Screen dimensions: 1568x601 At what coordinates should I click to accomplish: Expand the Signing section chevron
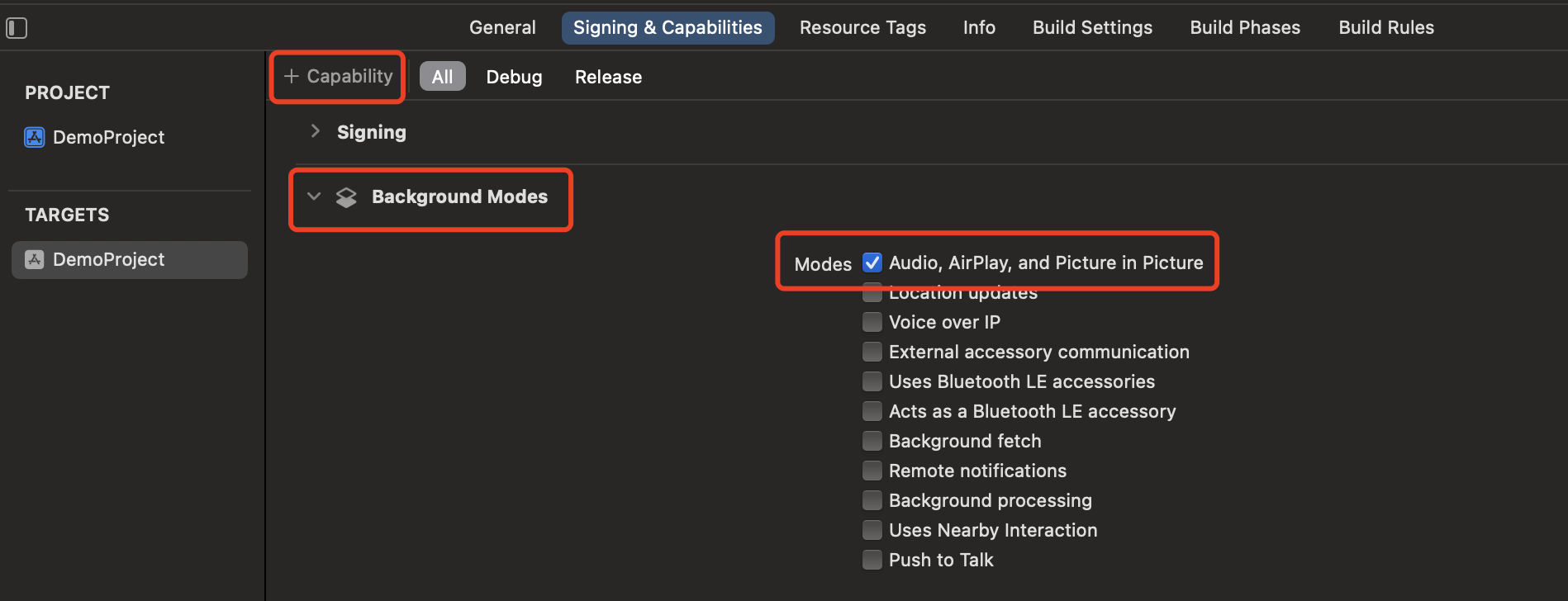315,131
